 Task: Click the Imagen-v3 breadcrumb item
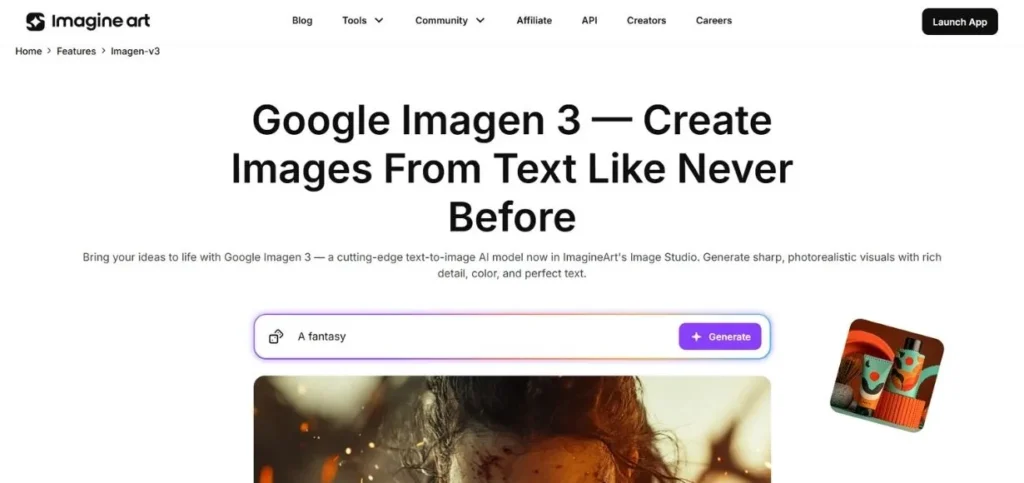click(135, 51)
